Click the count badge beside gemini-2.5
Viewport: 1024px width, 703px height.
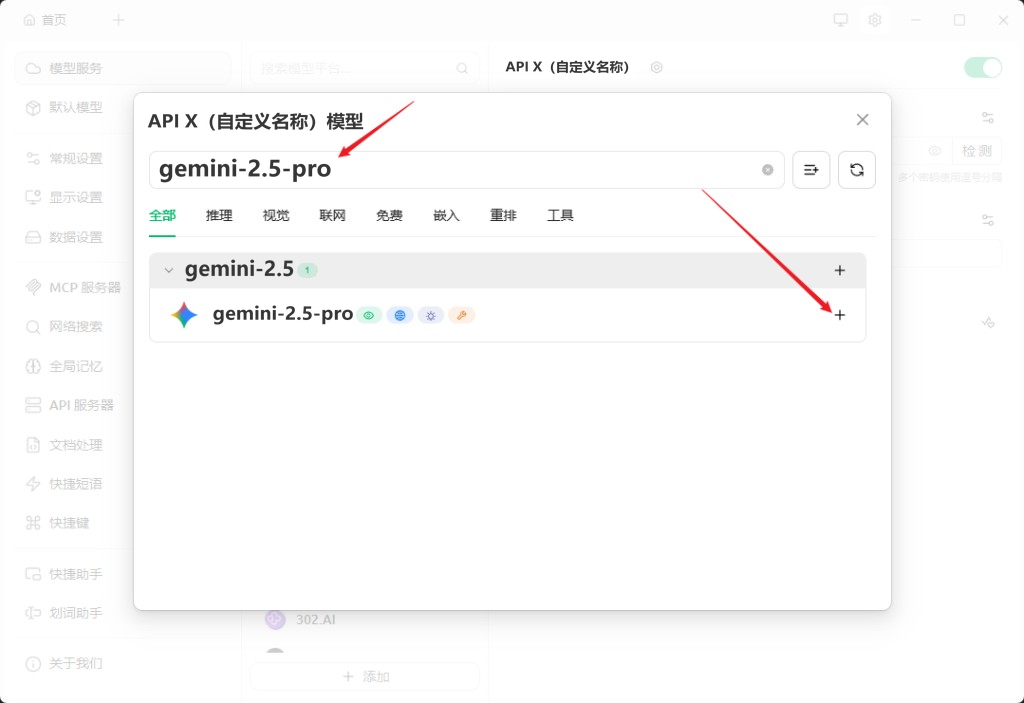point(308,270)
